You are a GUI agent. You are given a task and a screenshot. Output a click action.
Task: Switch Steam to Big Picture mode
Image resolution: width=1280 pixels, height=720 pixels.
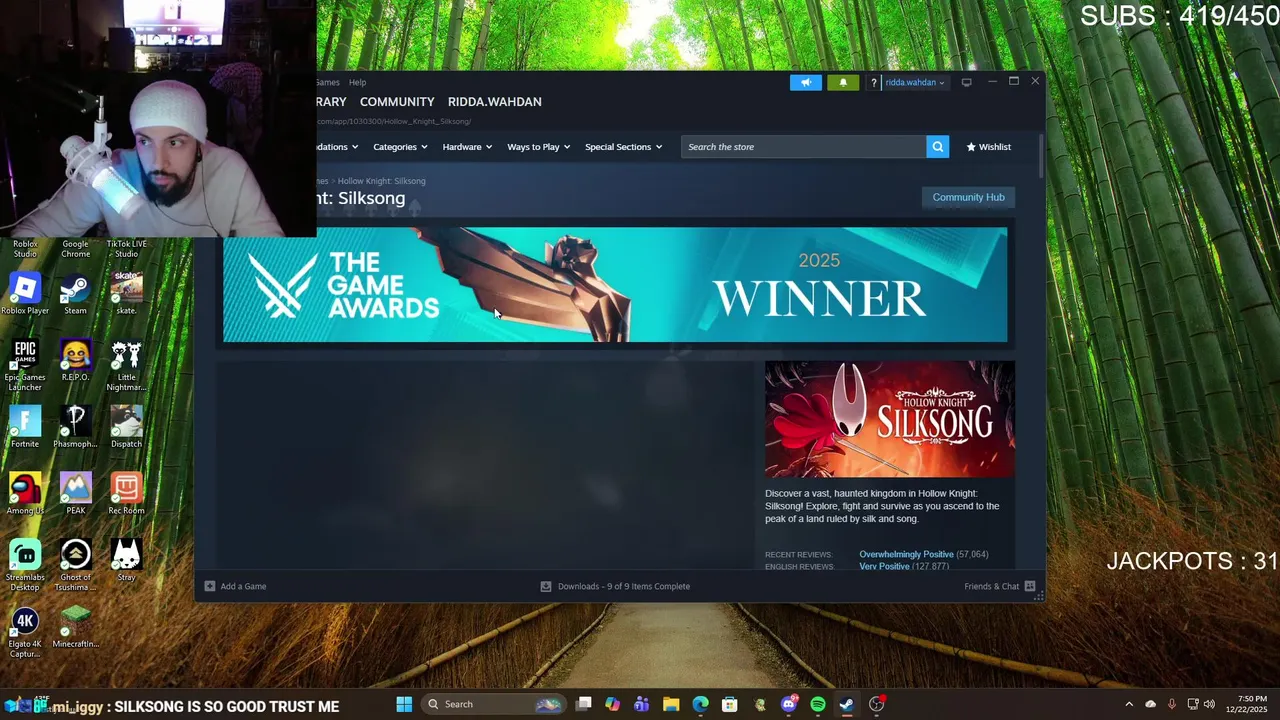click(966, 82)
